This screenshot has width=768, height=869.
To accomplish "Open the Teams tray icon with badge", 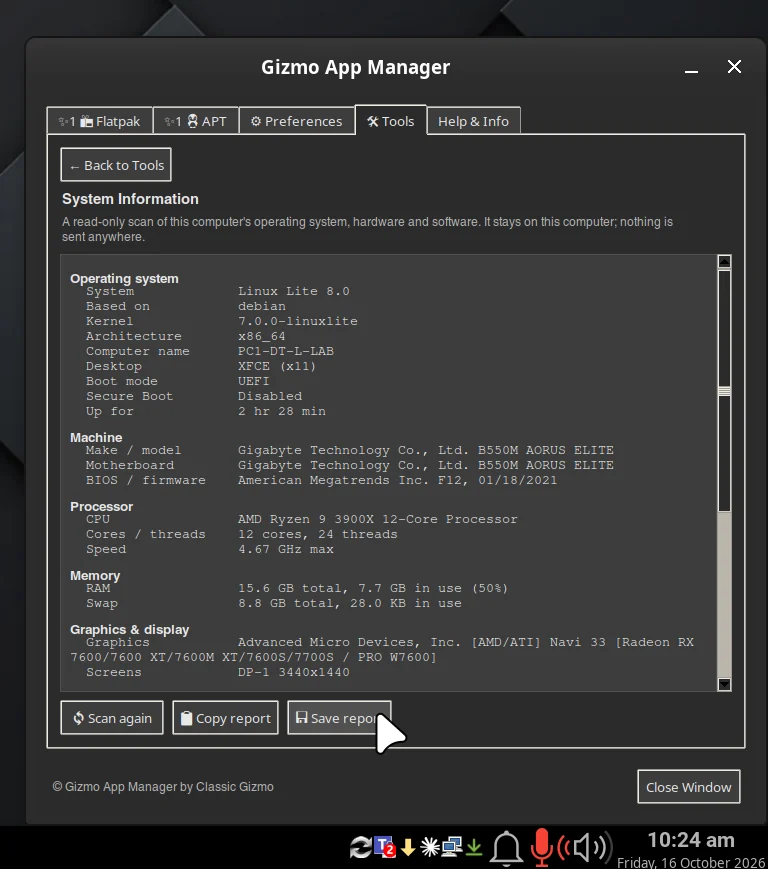I will coord(385,847).
